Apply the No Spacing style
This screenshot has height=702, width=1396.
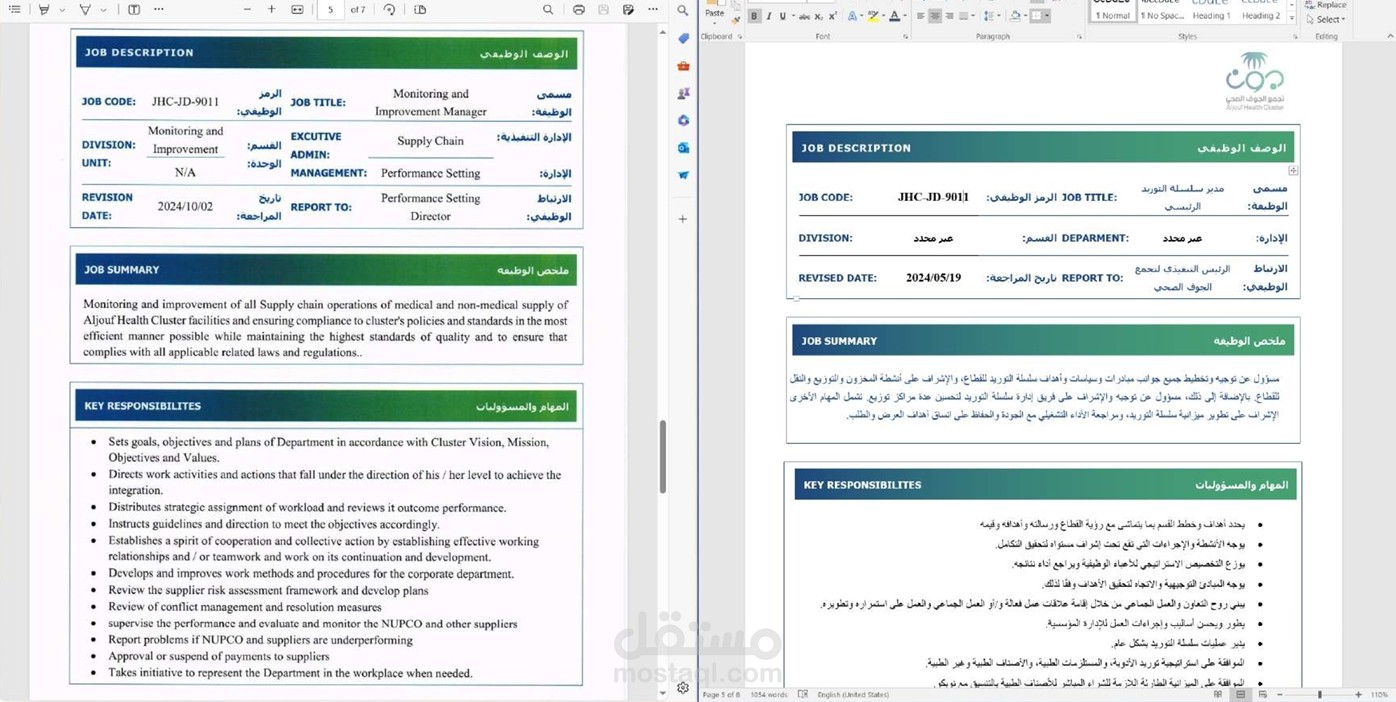[x=1162, y=11]
